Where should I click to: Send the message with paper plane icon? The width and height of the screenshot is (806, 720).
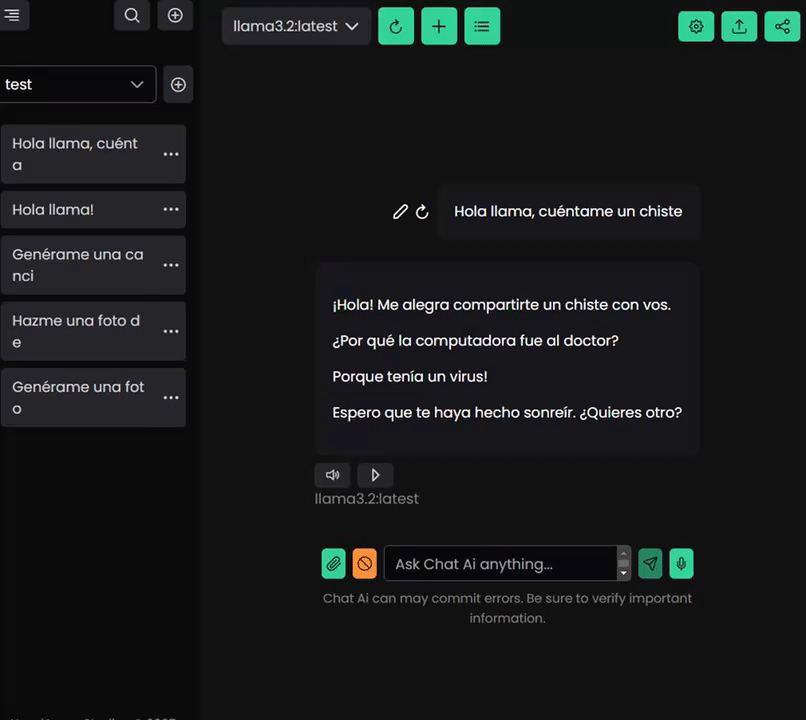(651, 564)
